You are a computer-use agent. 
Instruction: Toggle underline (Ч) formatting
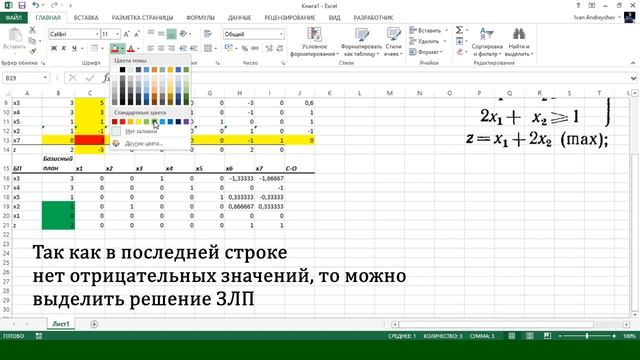click(x=74, y=49)
